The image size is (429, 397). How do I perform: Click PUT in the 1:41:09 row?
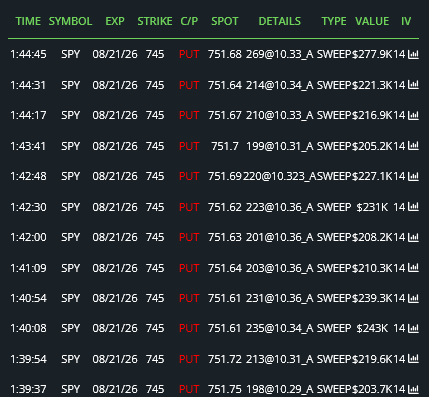[x=189, y=268]
